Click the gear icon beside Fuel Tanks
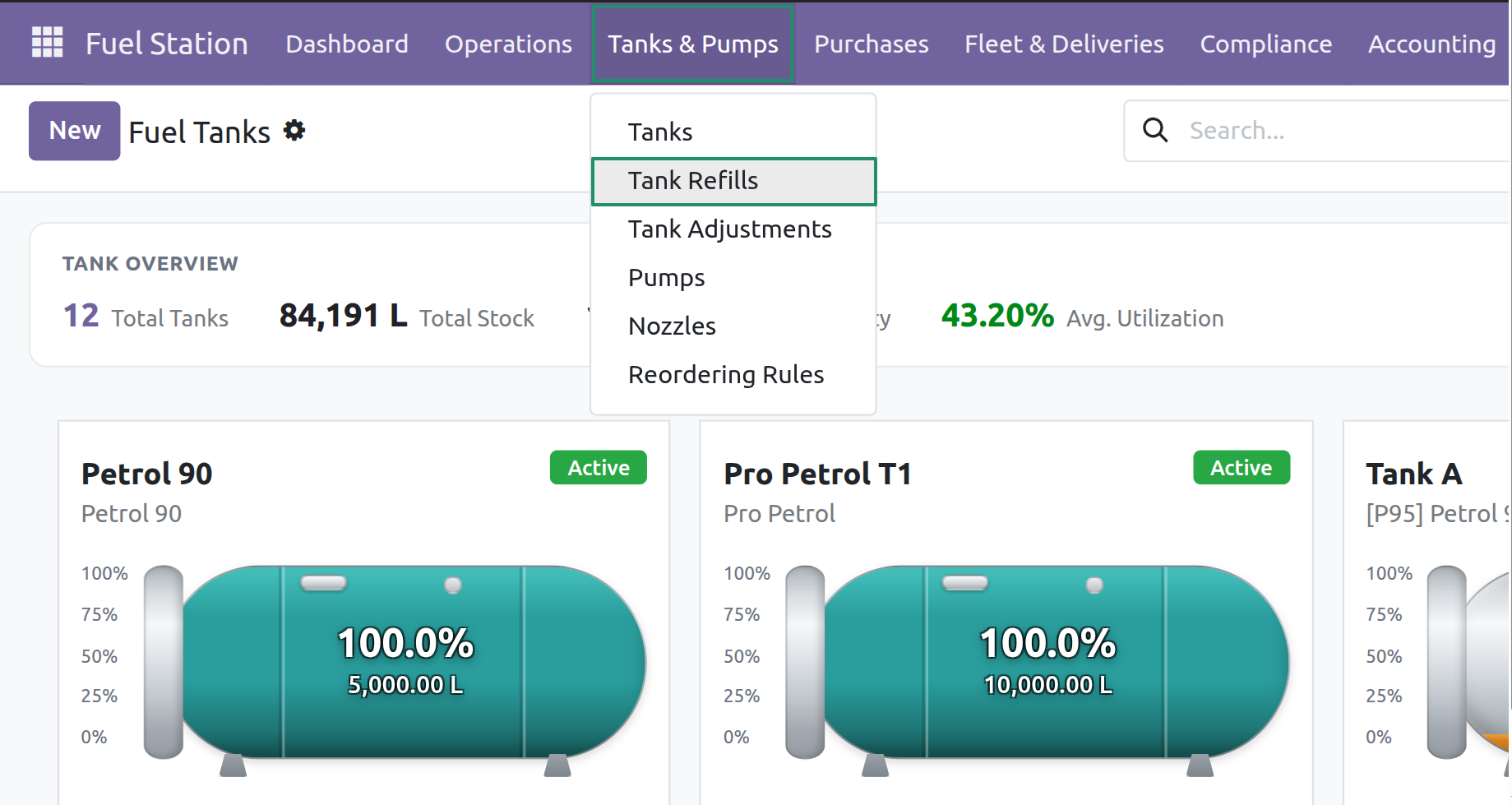Image resolution: width=1512 pixels, height=805 pixels. (294, 131)
